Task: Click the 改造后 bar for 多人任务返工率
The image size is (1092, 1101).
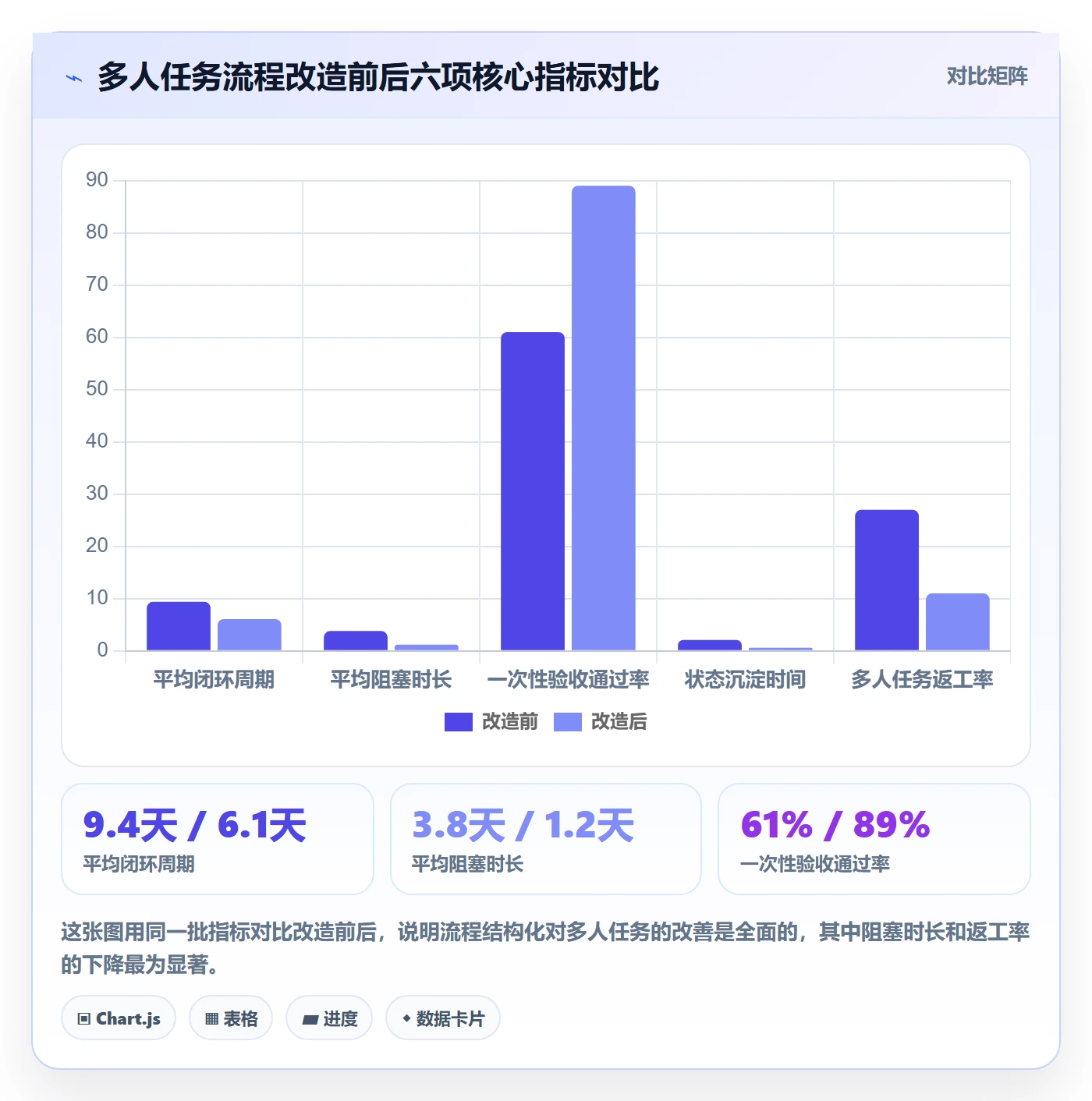Action: (958, 622)
